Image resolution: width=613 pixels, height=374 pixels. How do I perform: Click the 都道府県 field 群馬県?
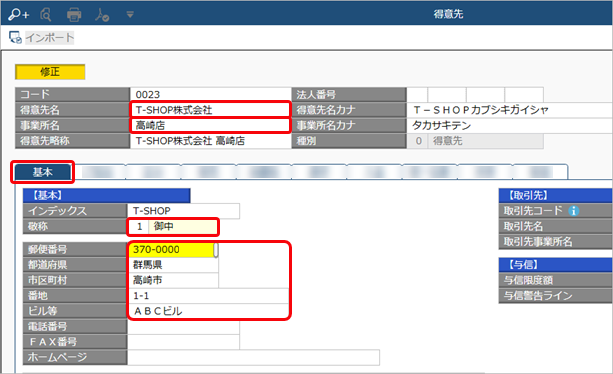[x=173, y=265]
